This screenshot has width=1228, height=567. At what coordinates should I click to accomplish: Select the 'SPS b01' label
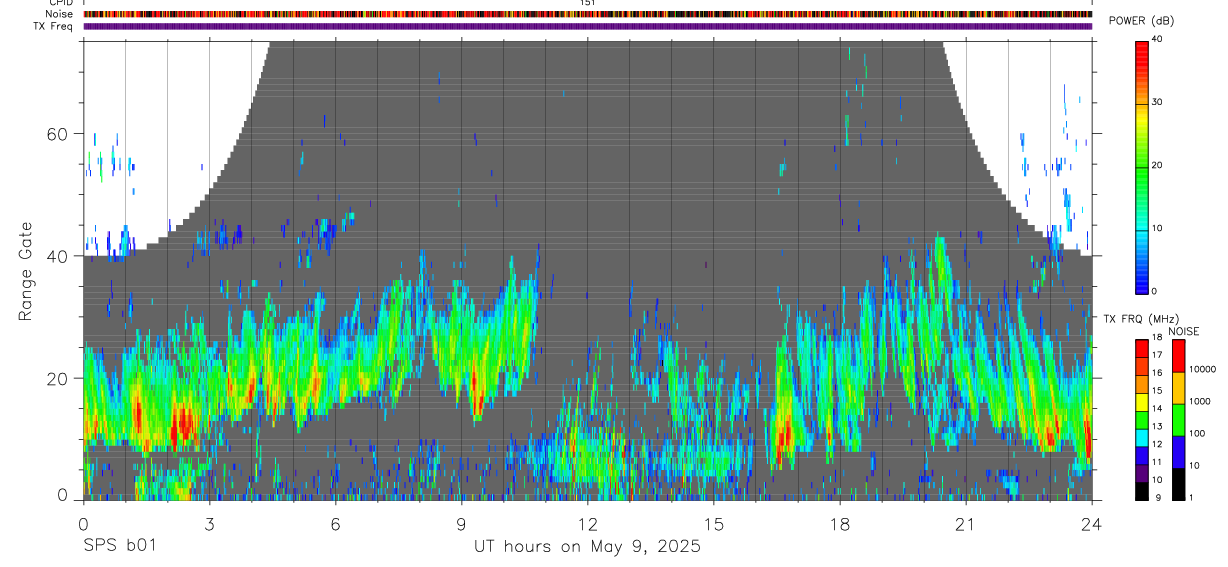click(119, 547)
